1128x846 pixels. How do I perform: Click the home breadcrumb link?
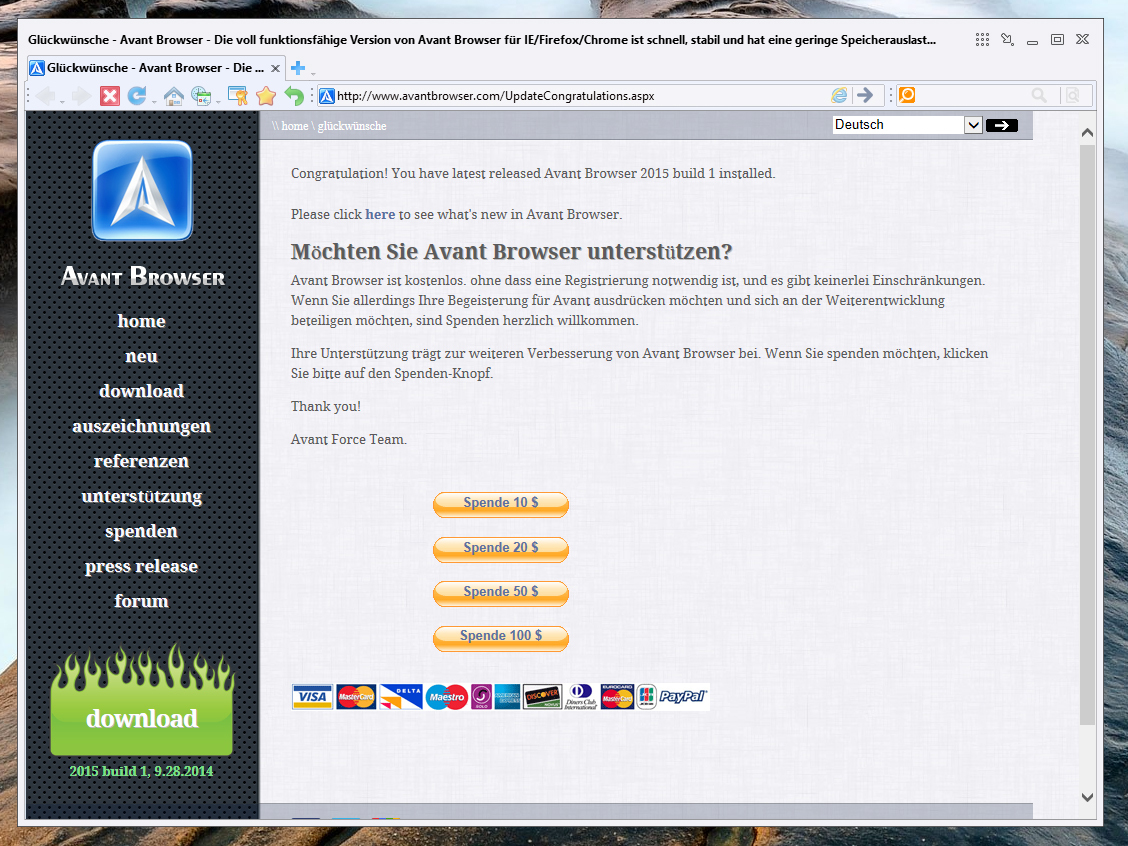click(295, 126)
